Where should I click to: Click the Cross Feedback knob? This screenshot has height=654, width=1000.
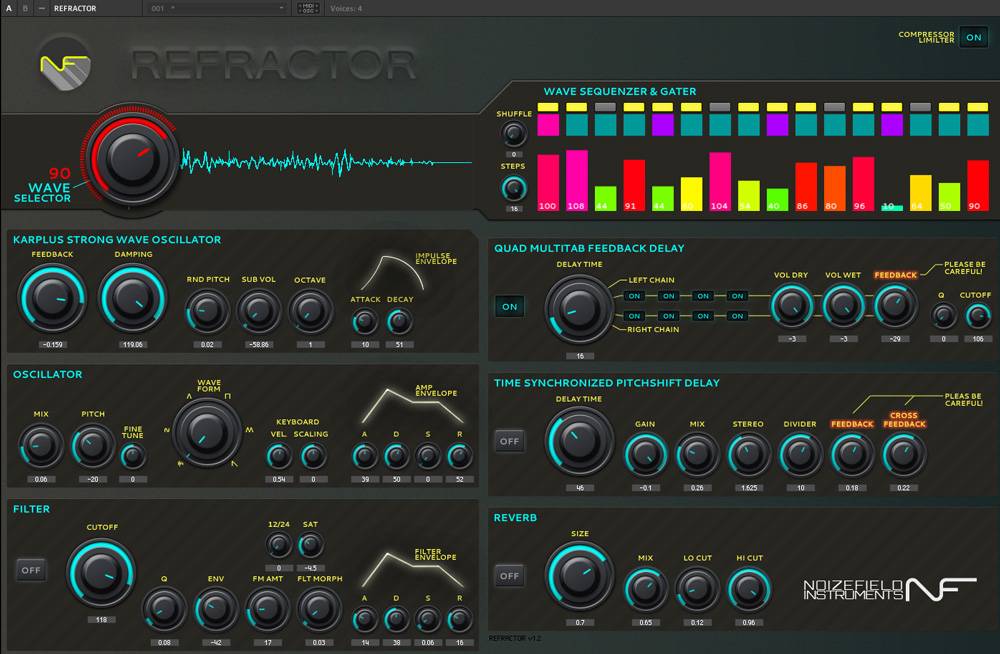[904, 454]
